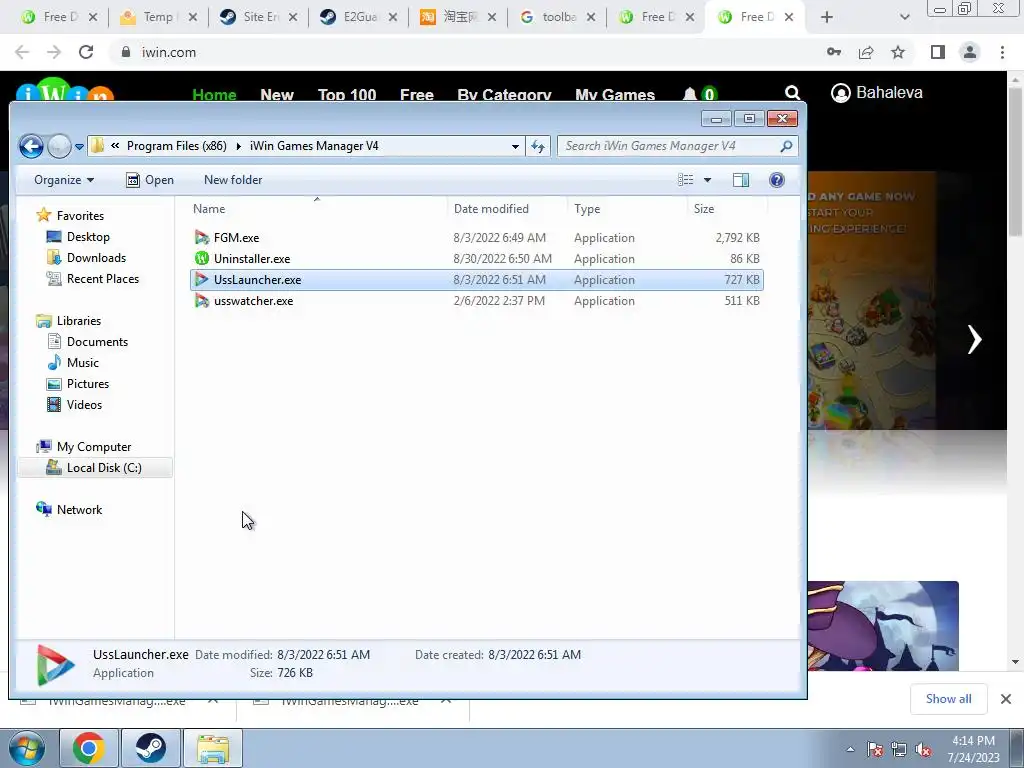Viewport: 1024px width, 768px height.
Task: Click the iWin notification bell
Action: tap(690, 94)
